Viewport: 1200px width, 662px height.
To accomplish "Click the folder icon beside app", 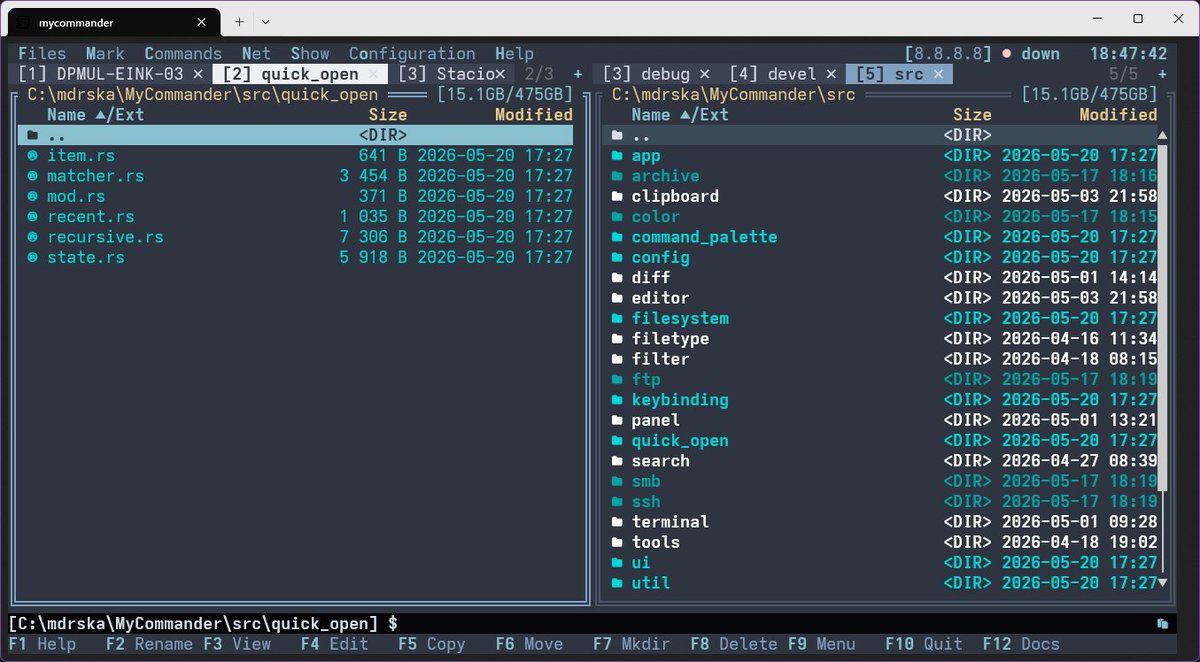I will pyautogui.click(x=617, y=156).
